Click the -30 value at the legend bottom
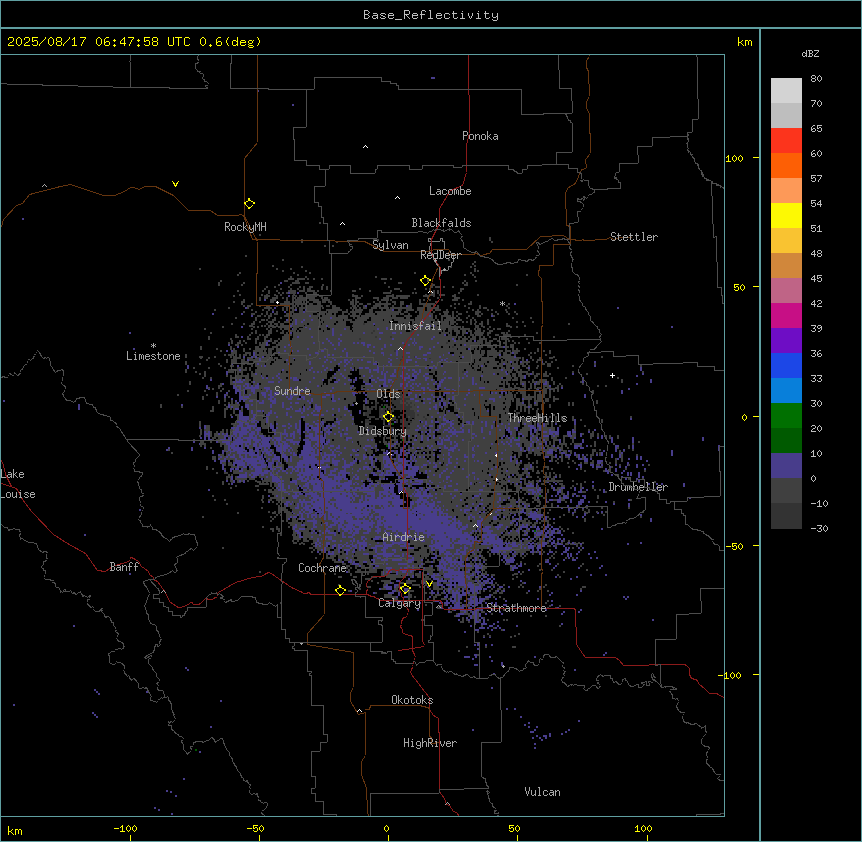Screen dimensions: 862x842 point(819,528)
